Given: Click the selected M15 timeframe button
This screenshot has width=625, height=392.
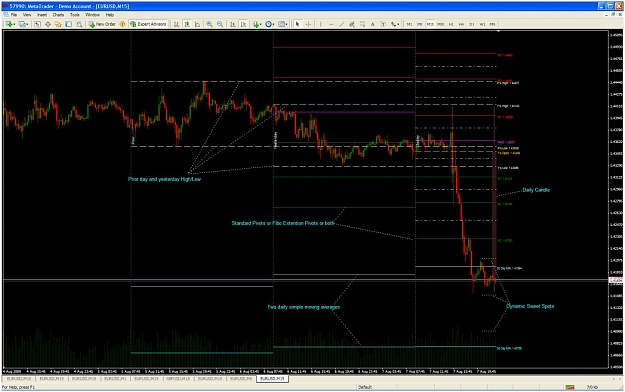Looking at the screenshot, I should point(430,24).
